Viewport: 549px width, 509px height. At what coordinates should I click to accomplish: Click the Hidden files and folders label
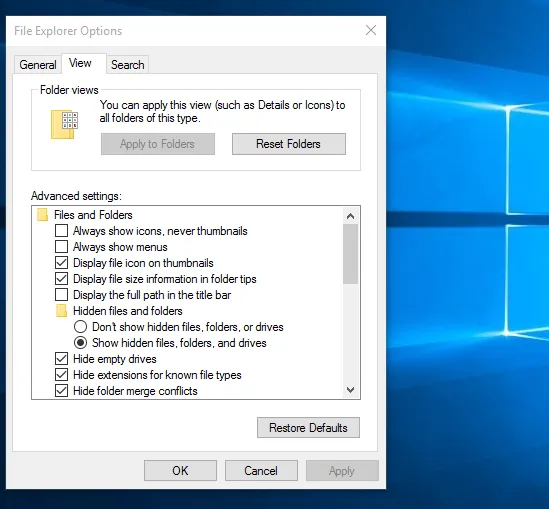coord(128,311)
